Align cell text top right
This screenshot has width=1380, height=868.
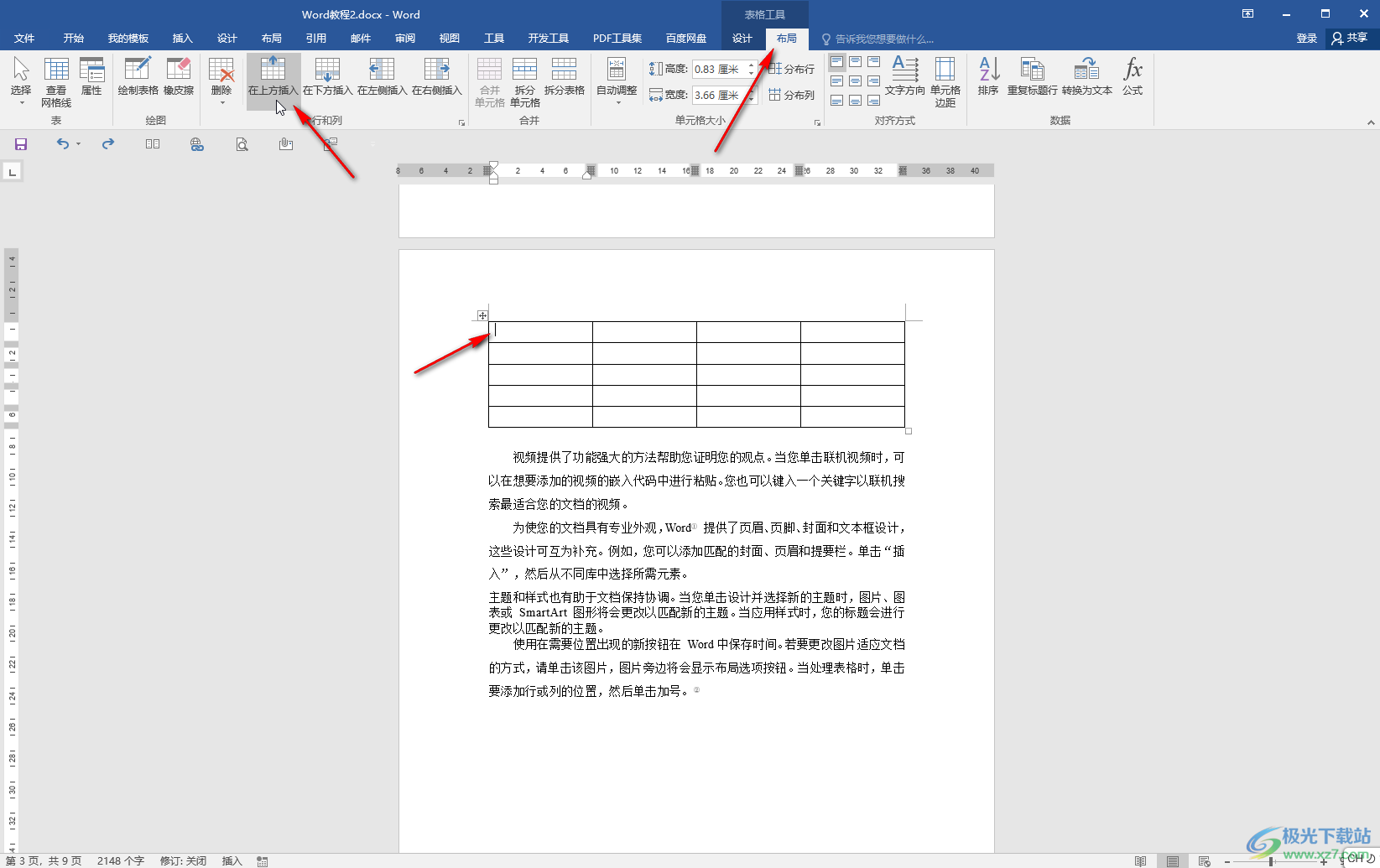coord(873,62)
